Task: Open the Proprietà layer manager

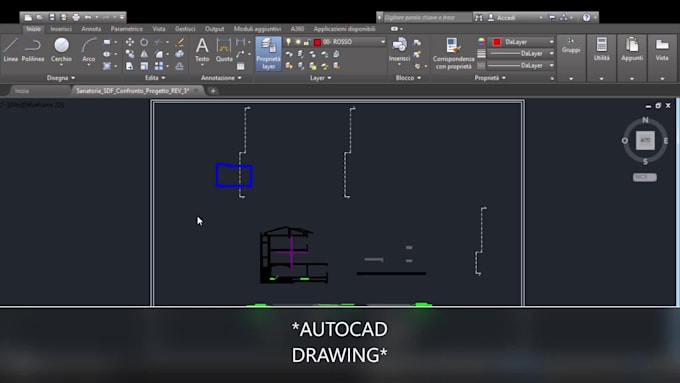Action: 268,53
